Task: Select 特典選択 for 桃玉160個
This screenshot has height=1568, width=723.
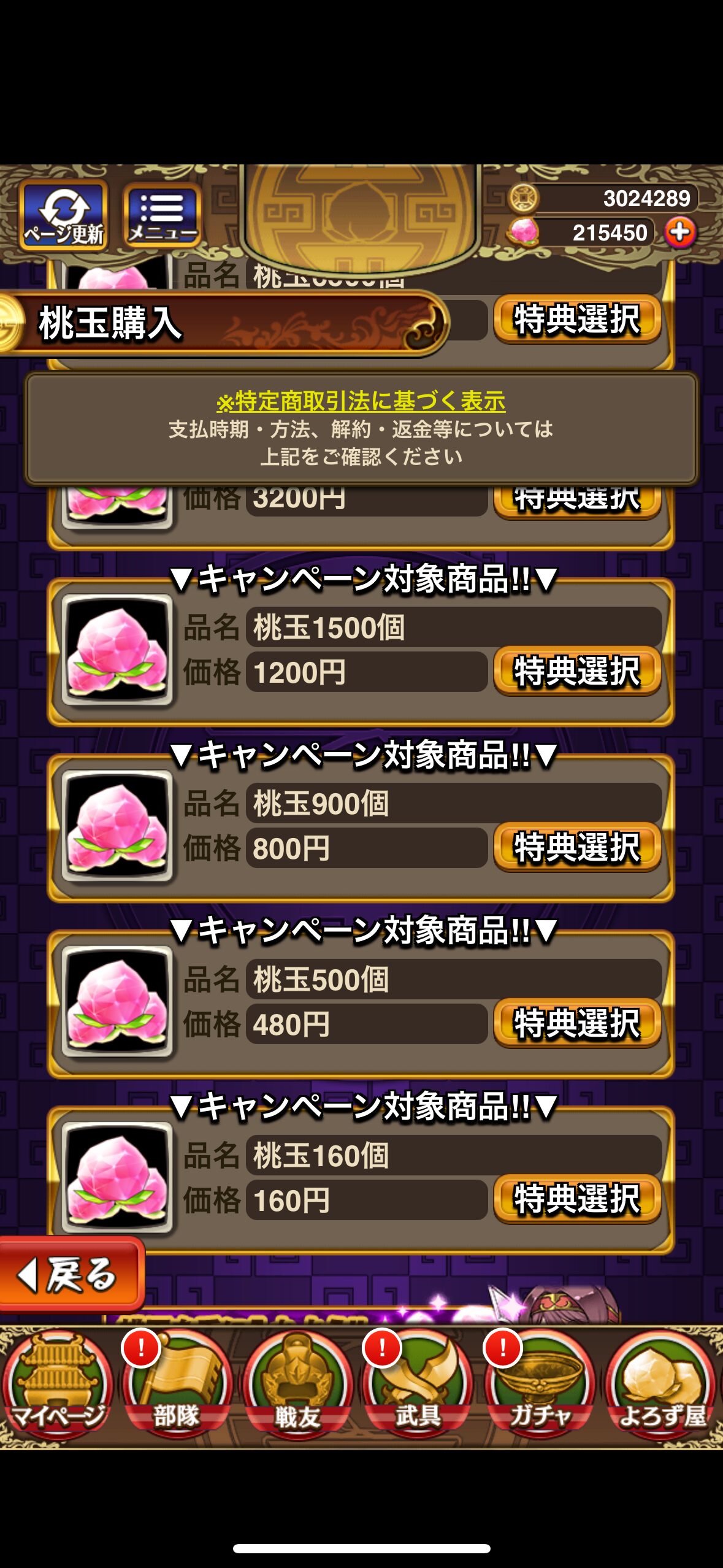Action: [x=577, y=1199]
